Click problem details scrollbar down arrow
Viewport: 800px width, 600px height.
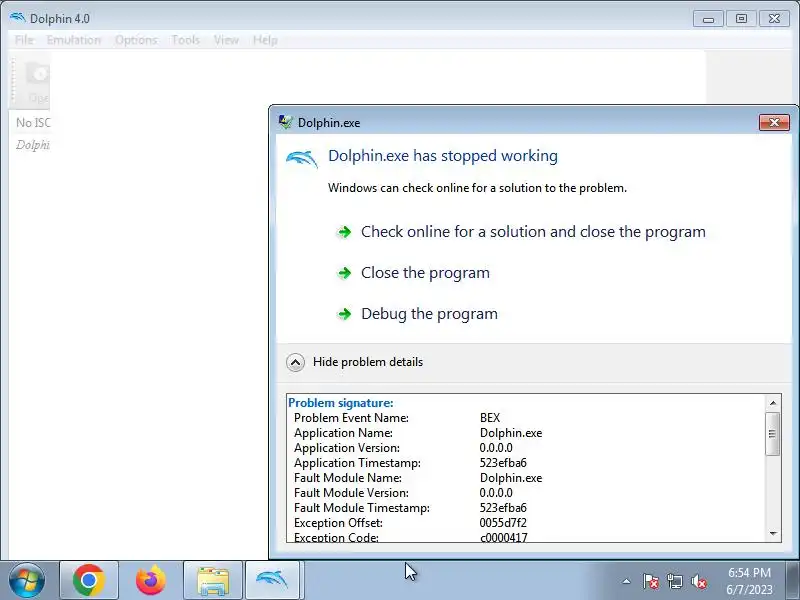pos(773,534)
